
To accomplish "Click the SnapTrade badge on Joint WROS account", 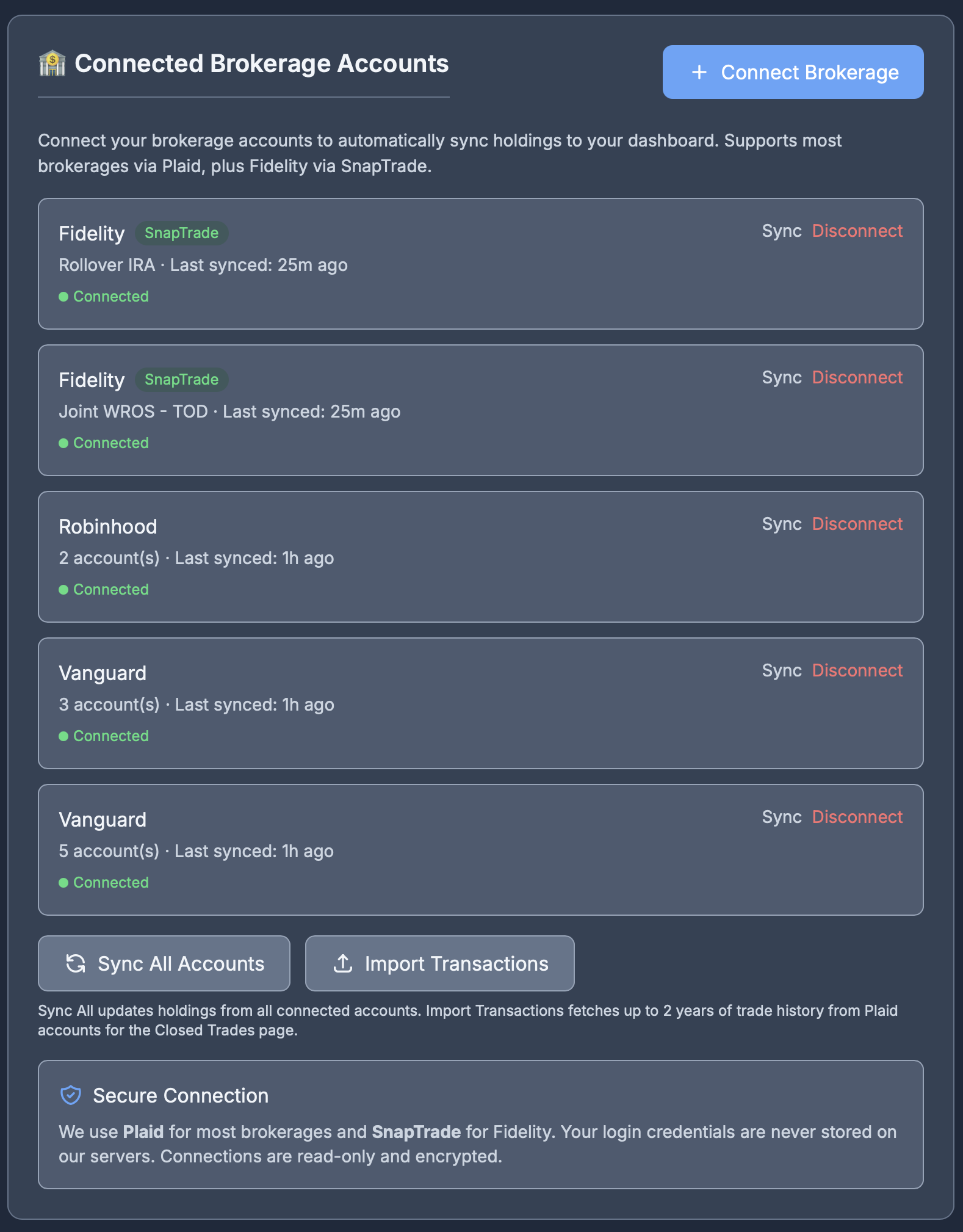I will pyautogui.click(x=181, y=379).
